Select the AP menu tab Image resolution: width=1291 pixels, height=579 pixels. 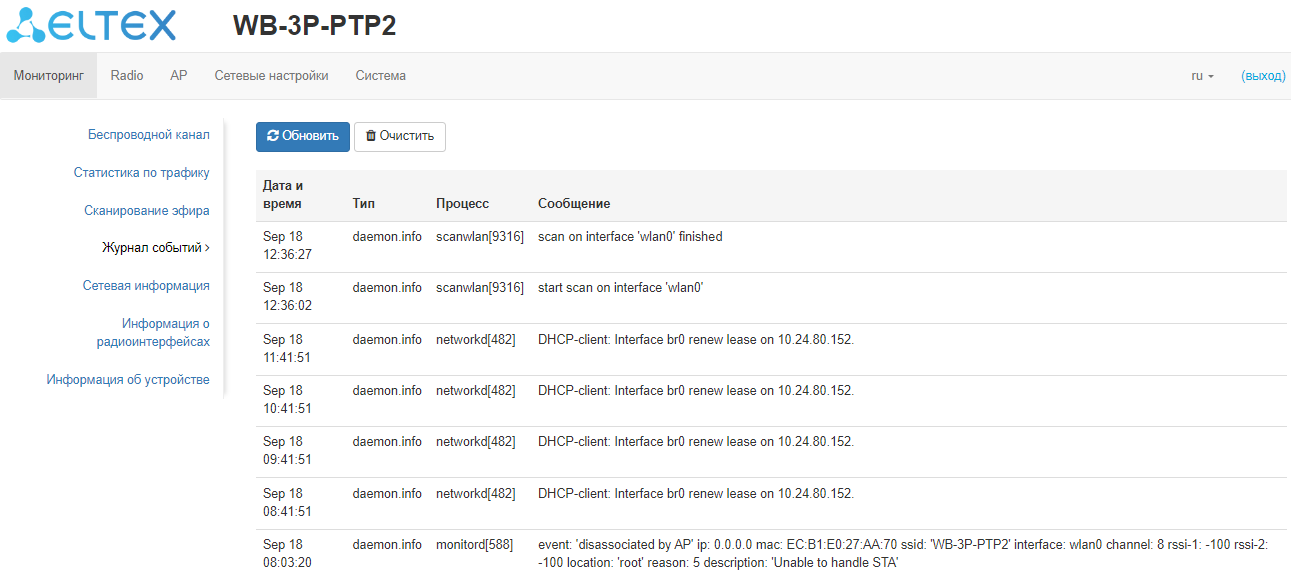pyautogui.click(x=178, y=76)
